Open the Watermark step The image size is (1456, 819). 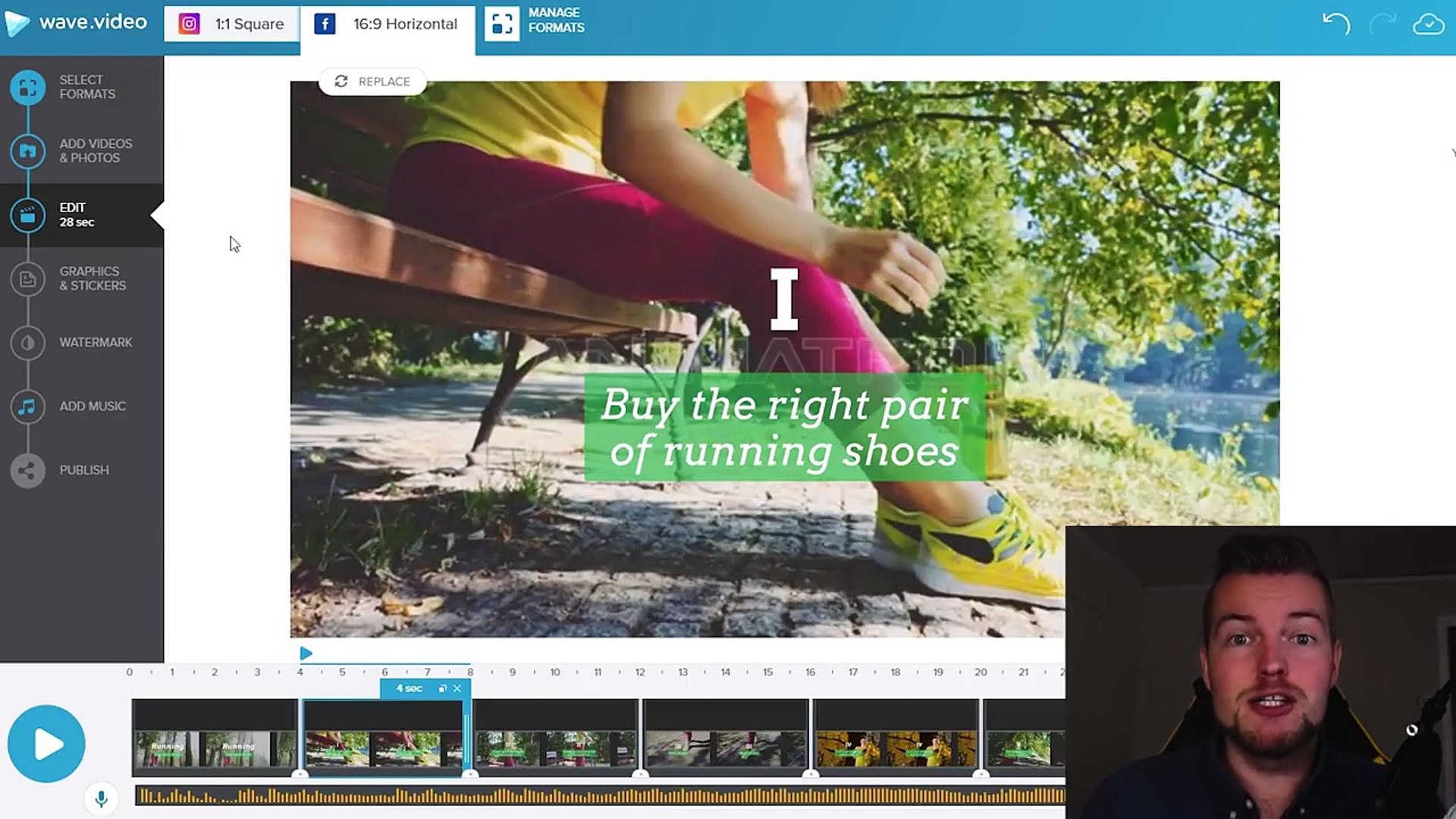[x=28, y=343]
